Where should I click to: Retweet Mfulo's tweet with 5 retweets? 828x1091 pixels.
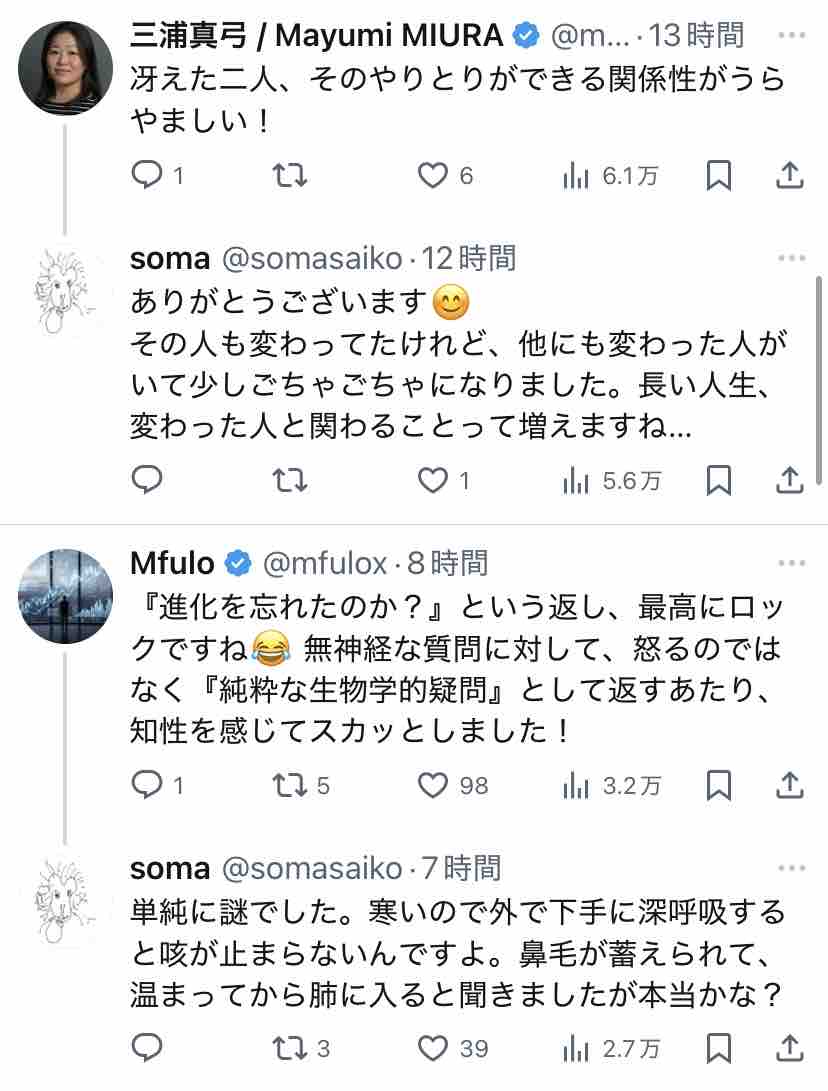point(290,786)
